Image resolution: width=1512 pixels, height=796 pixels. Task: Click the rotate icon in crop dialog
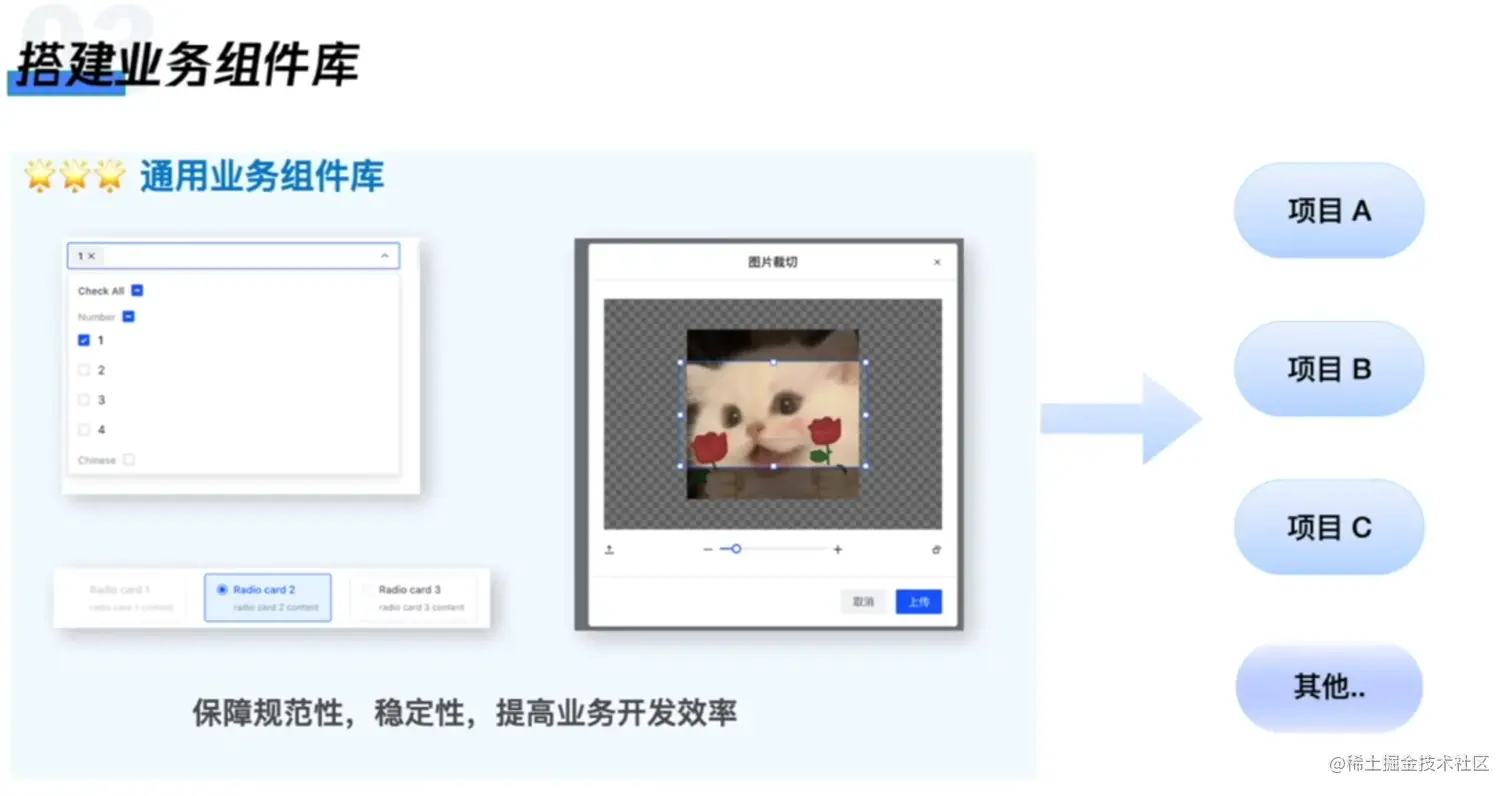936,549
